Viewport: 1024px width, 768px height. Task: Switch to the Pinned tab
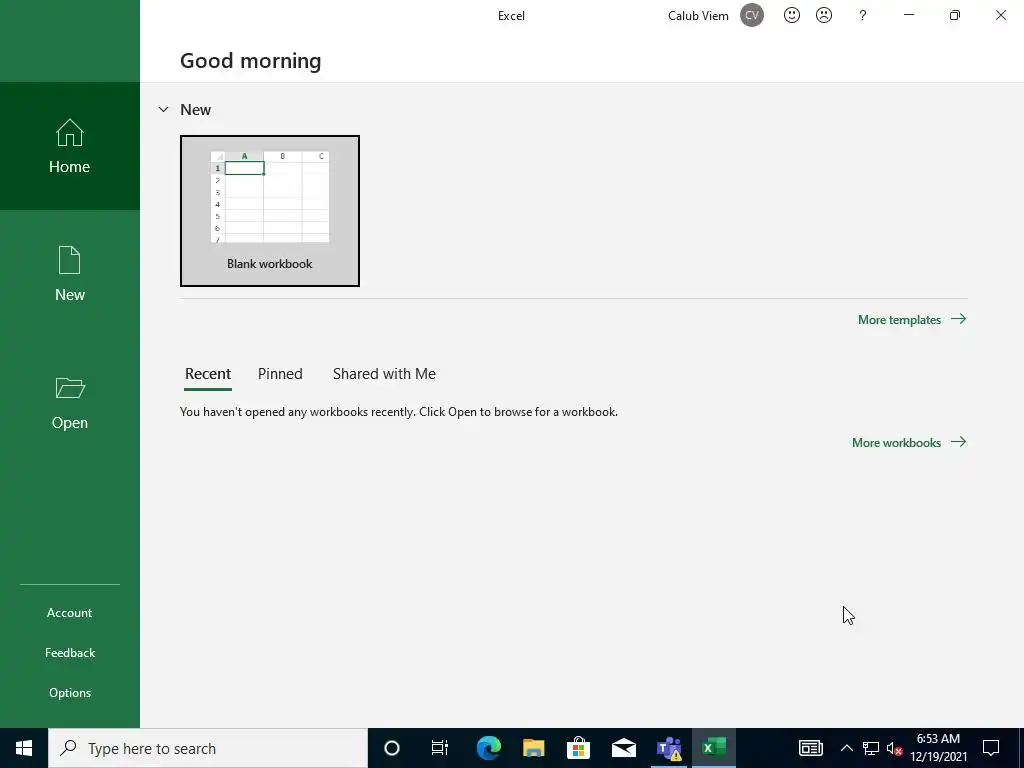click(x=280, y=374)
